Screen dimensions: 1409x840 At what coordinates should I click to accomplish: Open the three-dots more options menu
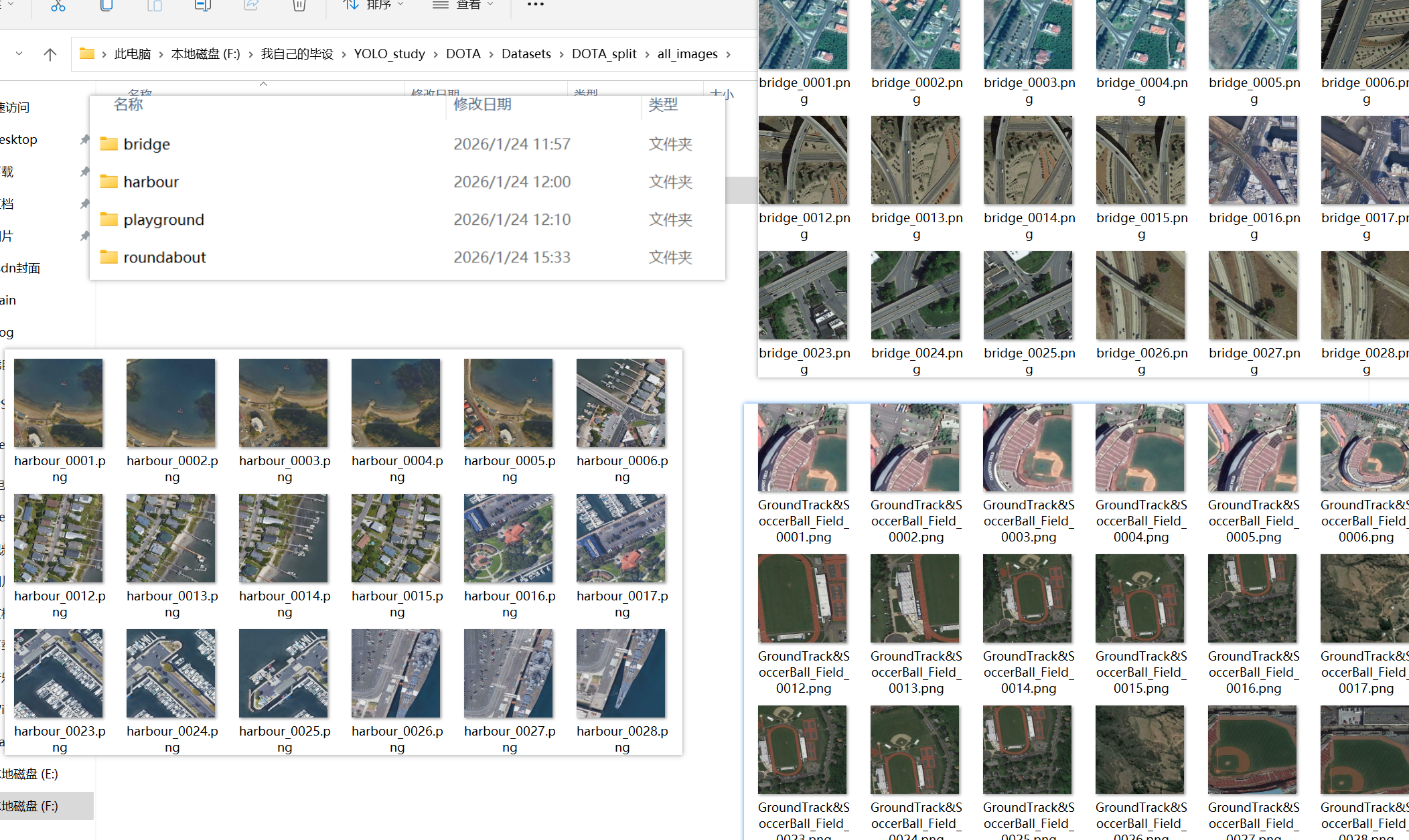tap(535, 5)
